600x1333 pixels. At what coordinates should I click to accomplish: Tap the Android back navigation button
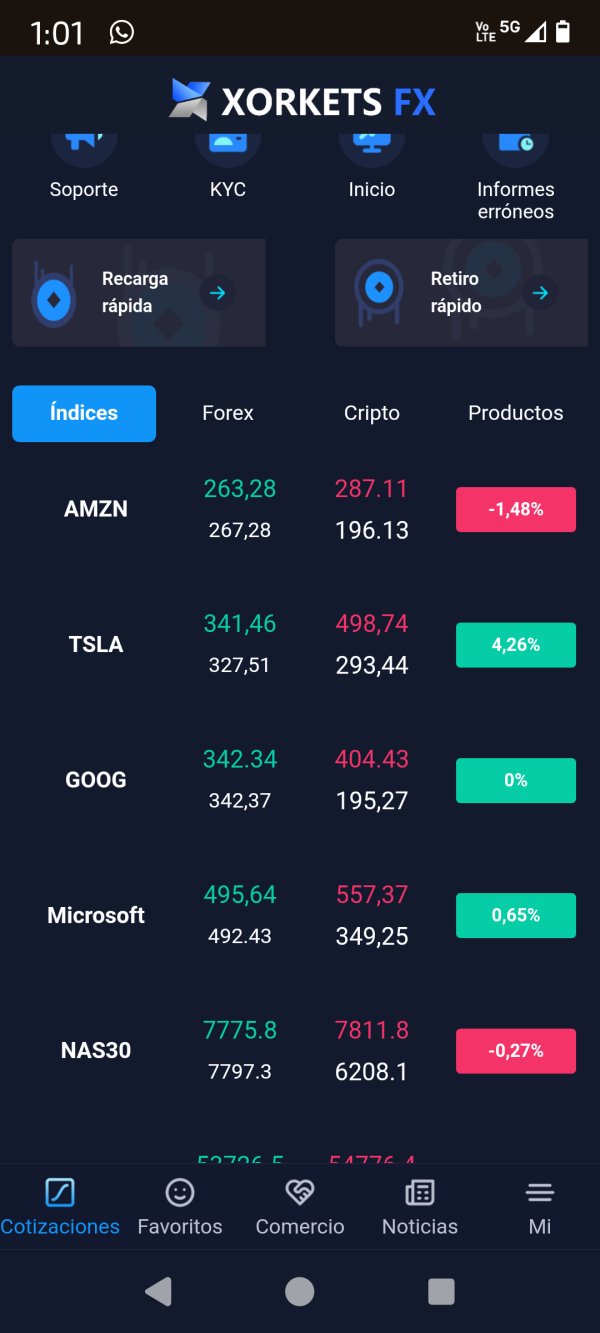158,1291
